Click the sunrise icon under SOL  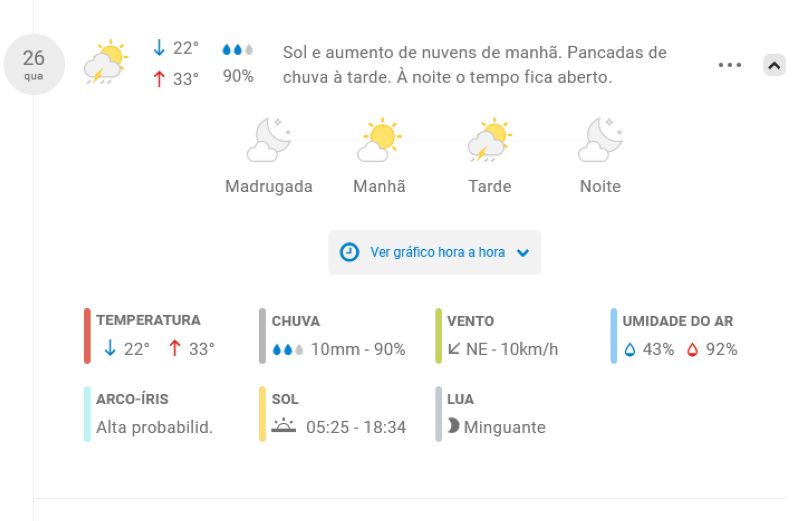[x=284, y=426]
